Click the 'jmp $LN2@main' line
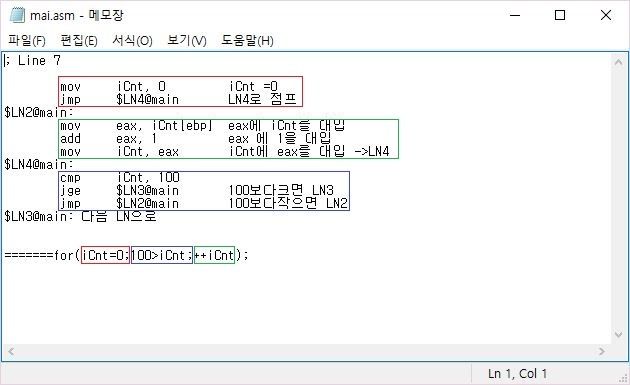Image resolution: width=630 pixels, height=385 pixels. click(119, 203)
